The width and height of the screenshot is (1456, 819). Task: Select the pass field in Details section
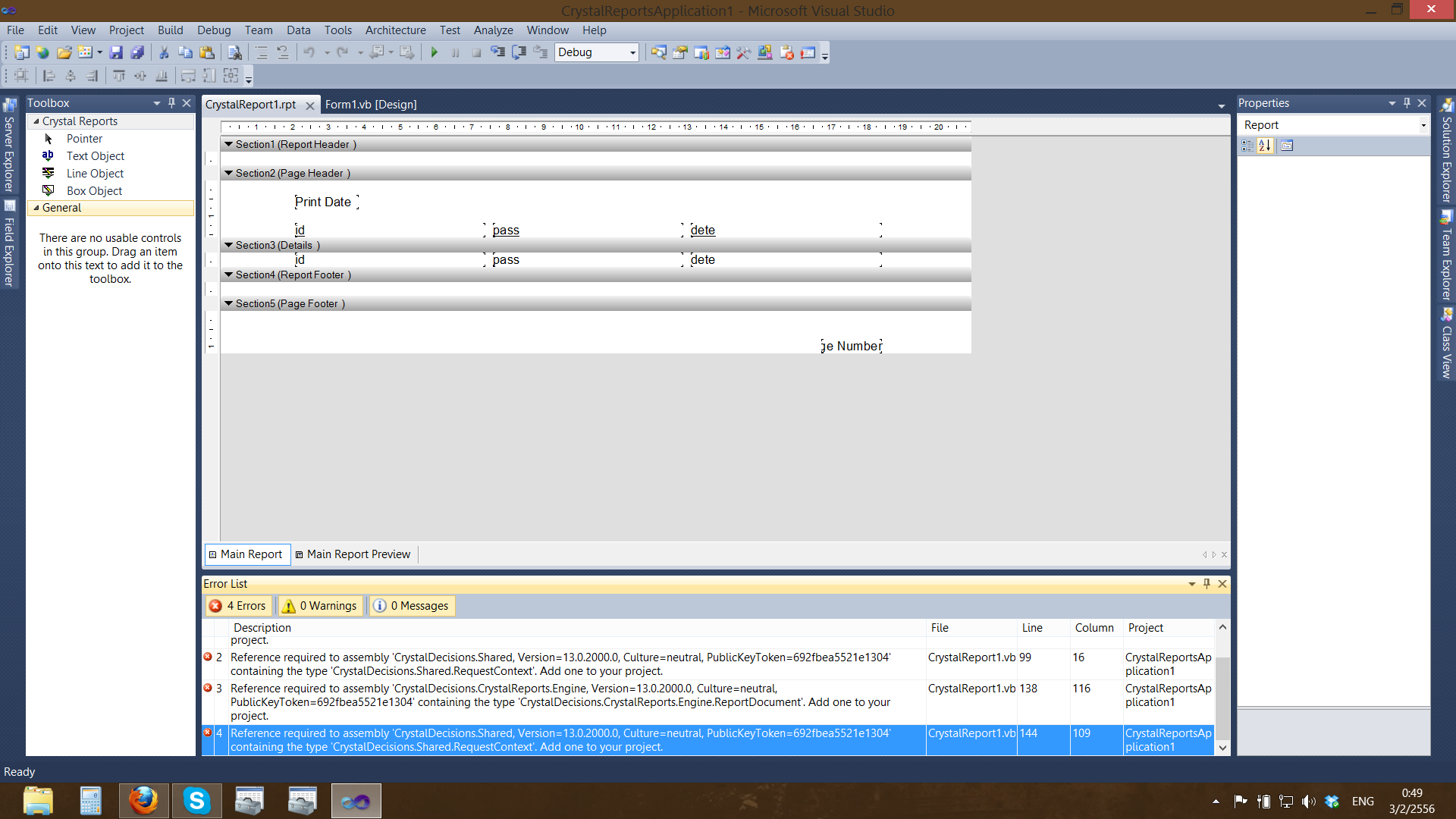(586, 259)
